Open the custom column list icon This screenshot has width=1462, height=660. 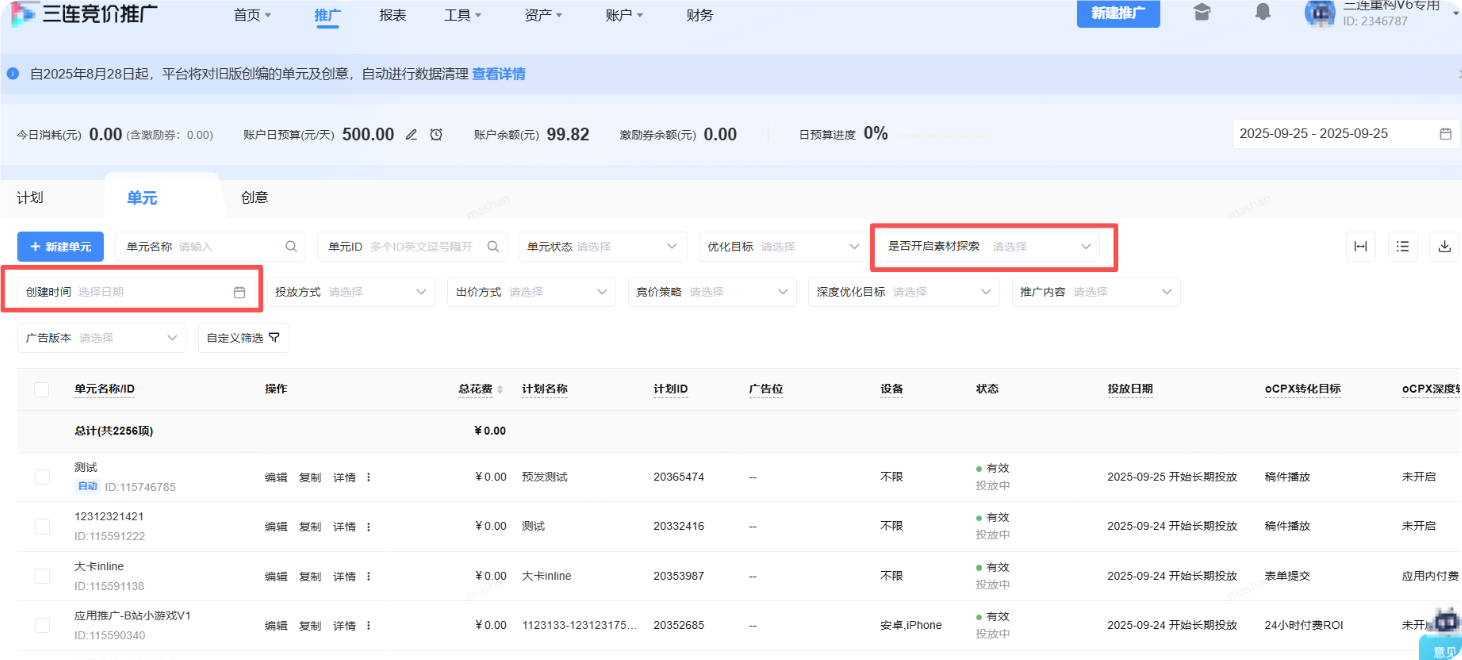click(1403, 246)
